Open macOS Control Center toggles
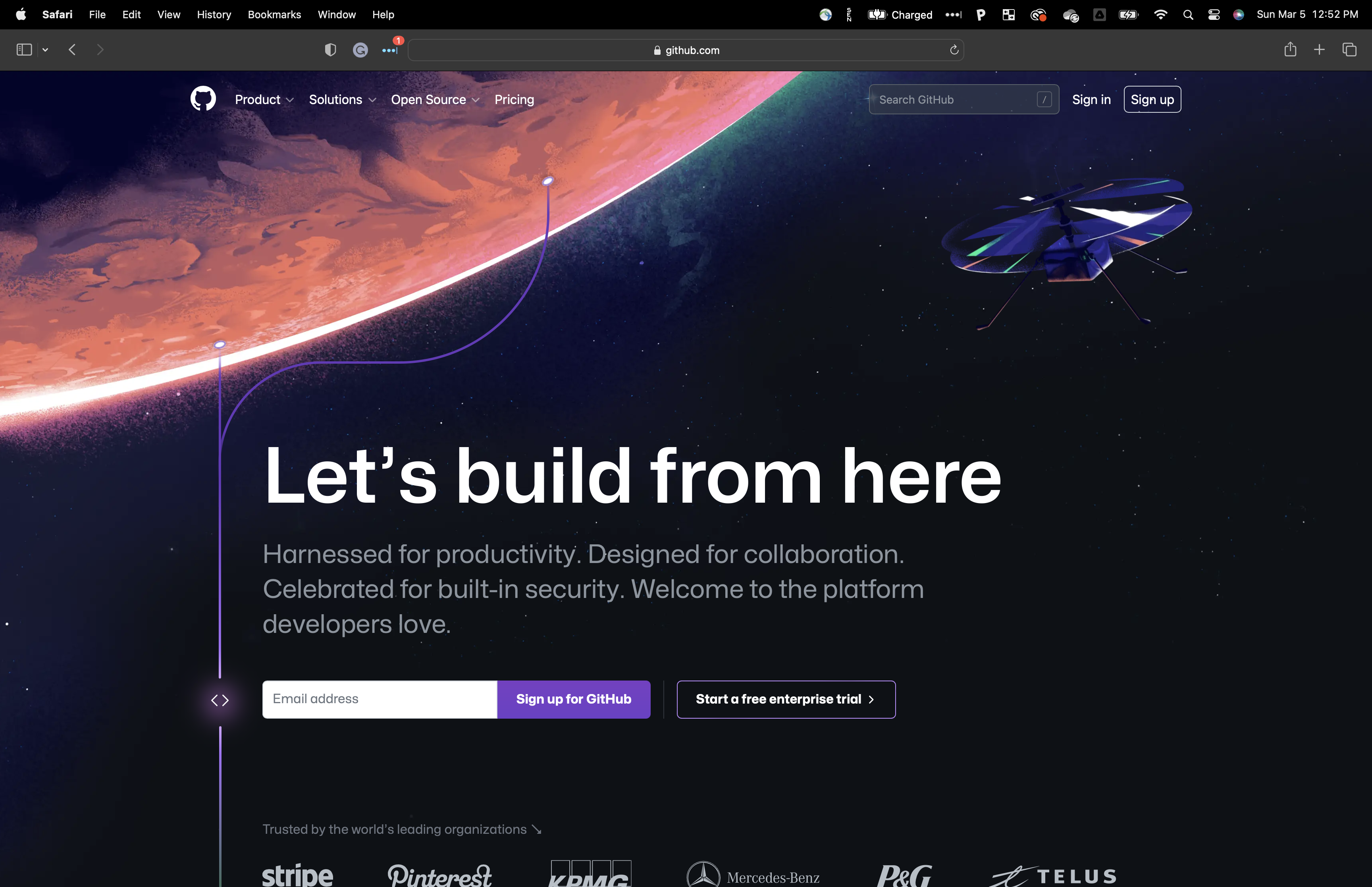Viewport: 1372px width, 887px height. click(x=1214, y=15)
